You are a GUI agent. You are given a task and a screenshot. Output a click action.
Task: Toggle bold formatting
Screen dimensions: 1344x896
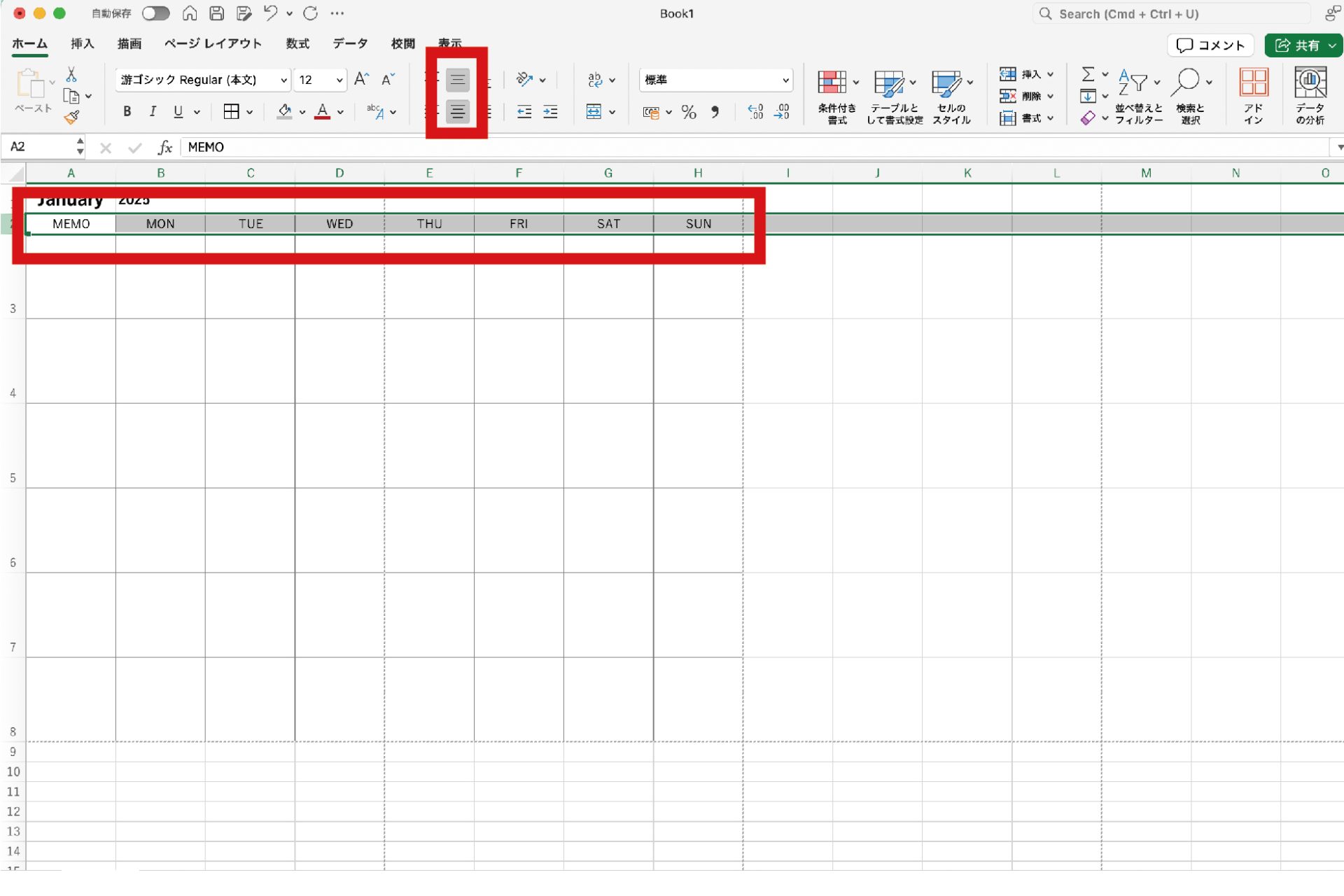click(x=127, y=111)
